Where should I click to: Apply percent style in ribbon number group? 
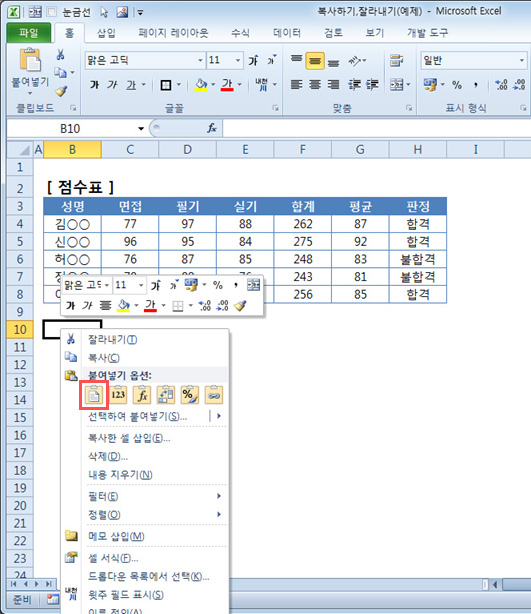(457, 85)
